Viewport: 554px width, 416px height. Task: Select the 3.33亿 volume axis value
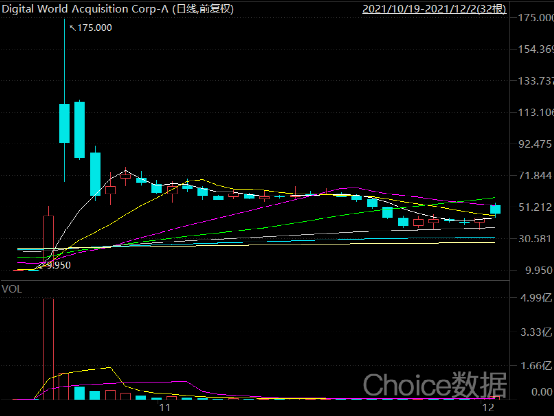tap(536, 332)
